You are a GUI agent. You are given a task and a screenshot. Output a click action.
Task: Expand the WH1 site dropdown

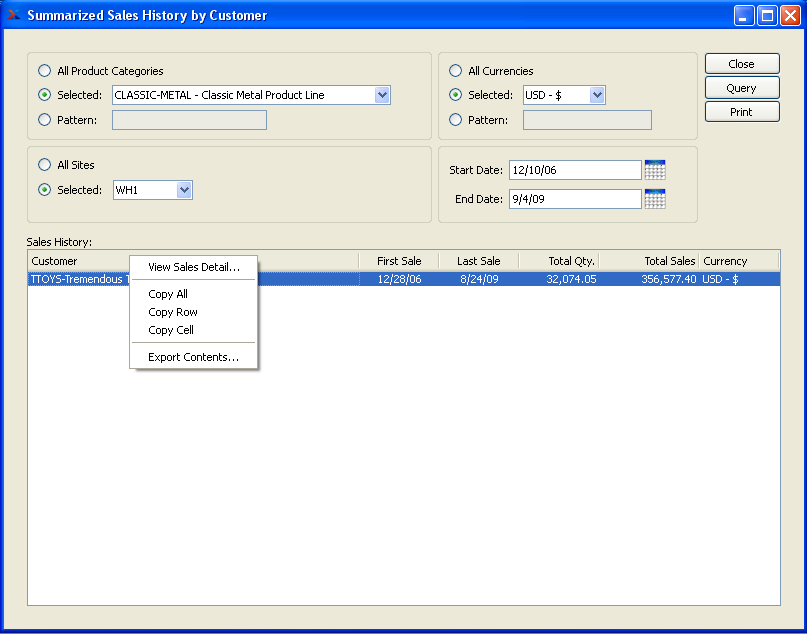tap(183, 190)
